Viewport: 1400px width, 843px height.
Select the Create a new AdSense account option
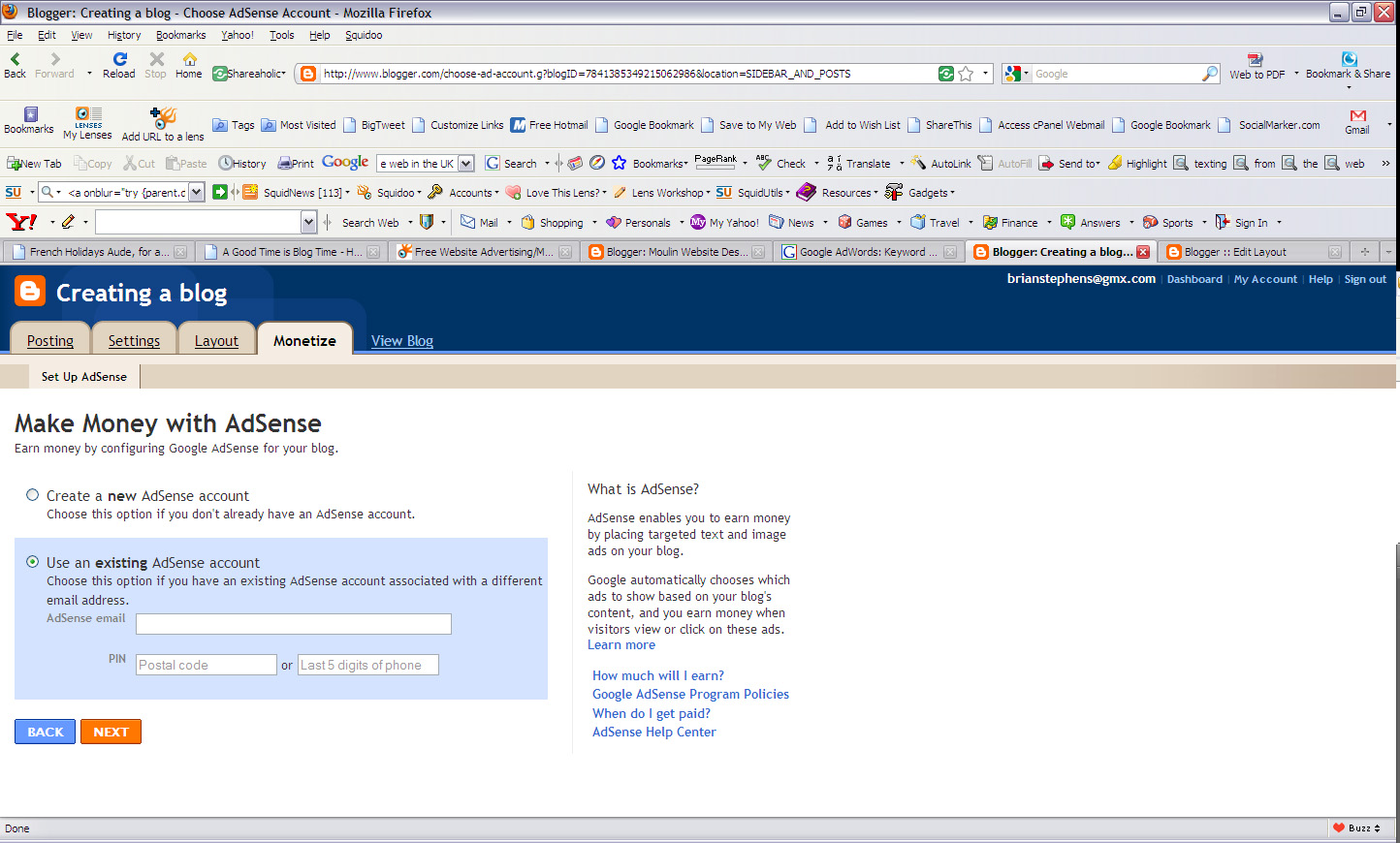[x=32, y=494]
